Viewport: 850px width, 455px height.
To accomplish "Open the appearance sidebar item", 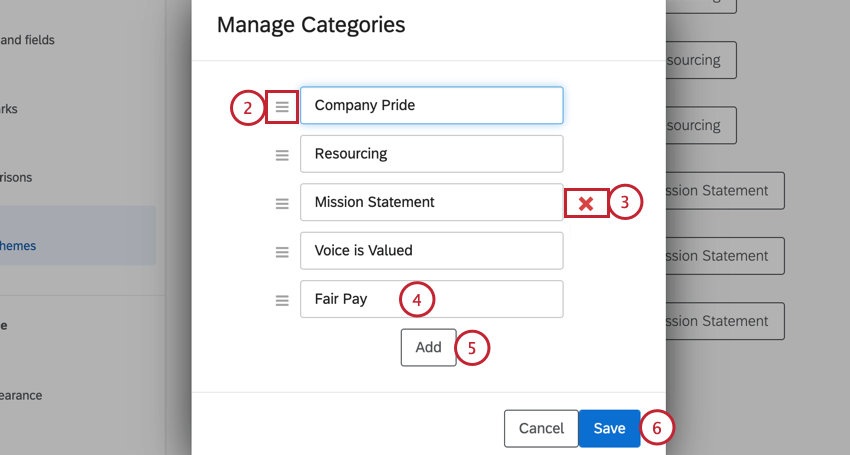I will click(x=22, y=395).
